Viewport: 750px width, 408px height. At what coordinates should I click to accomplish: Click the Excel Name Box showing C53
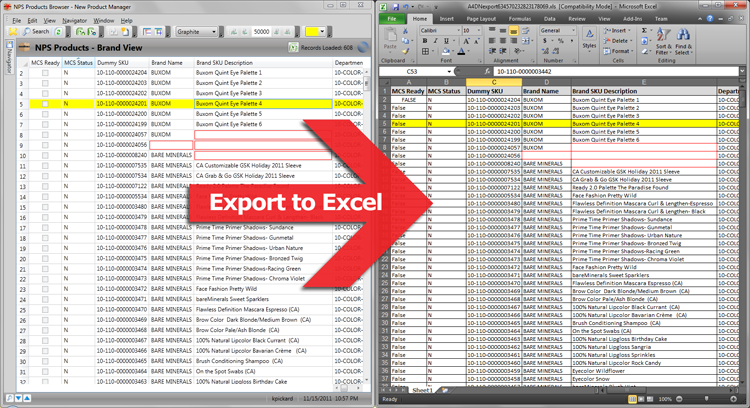point(415,71)
